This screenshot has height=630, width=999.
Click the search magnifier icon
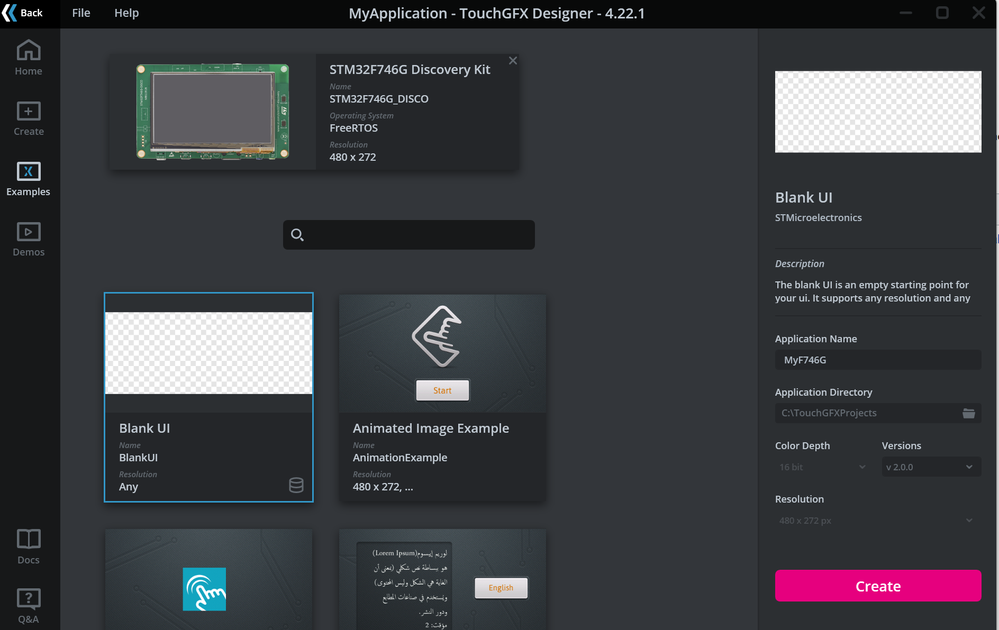coord(297,235)
